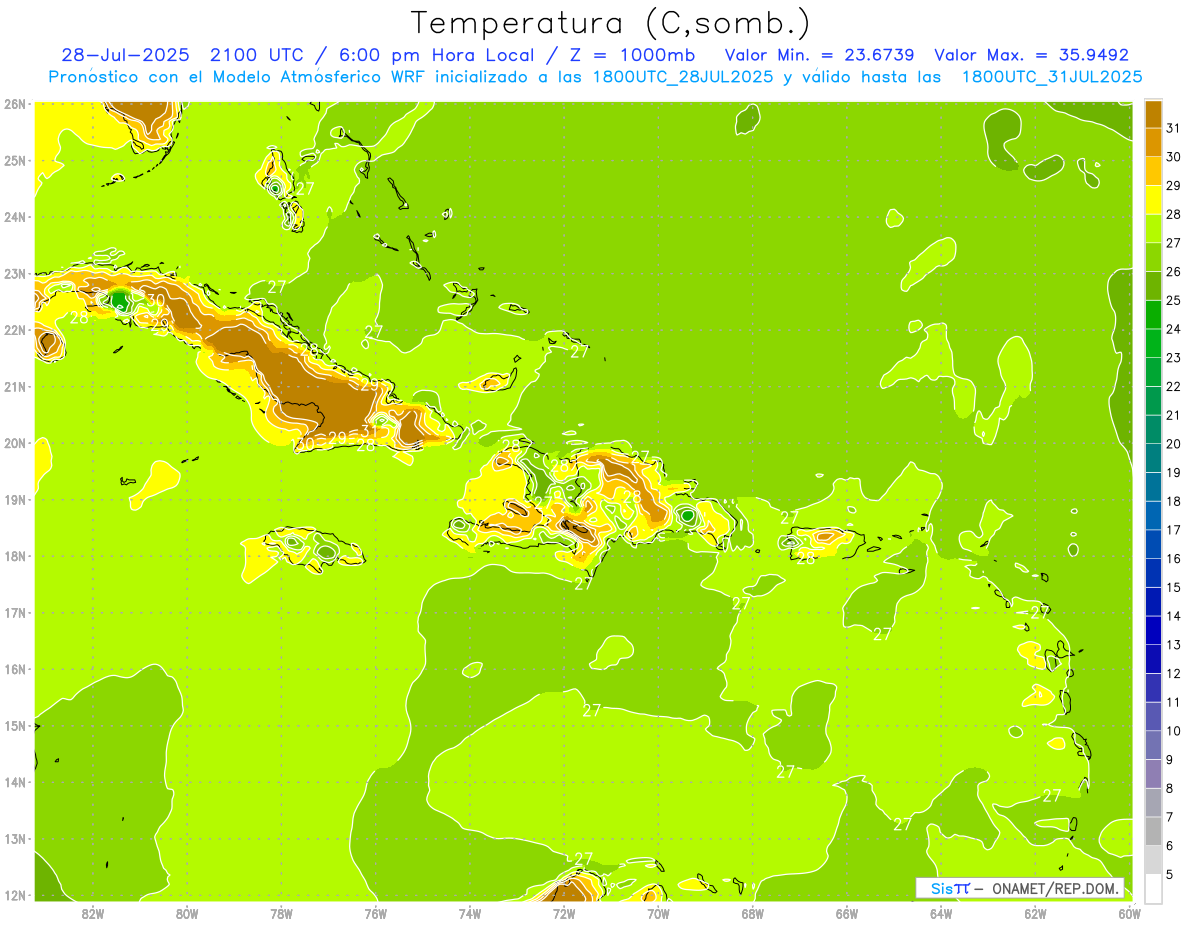Click the 22 value on the color legend
Viewport: 1200px width, 927px height.
click(1174, 386)
